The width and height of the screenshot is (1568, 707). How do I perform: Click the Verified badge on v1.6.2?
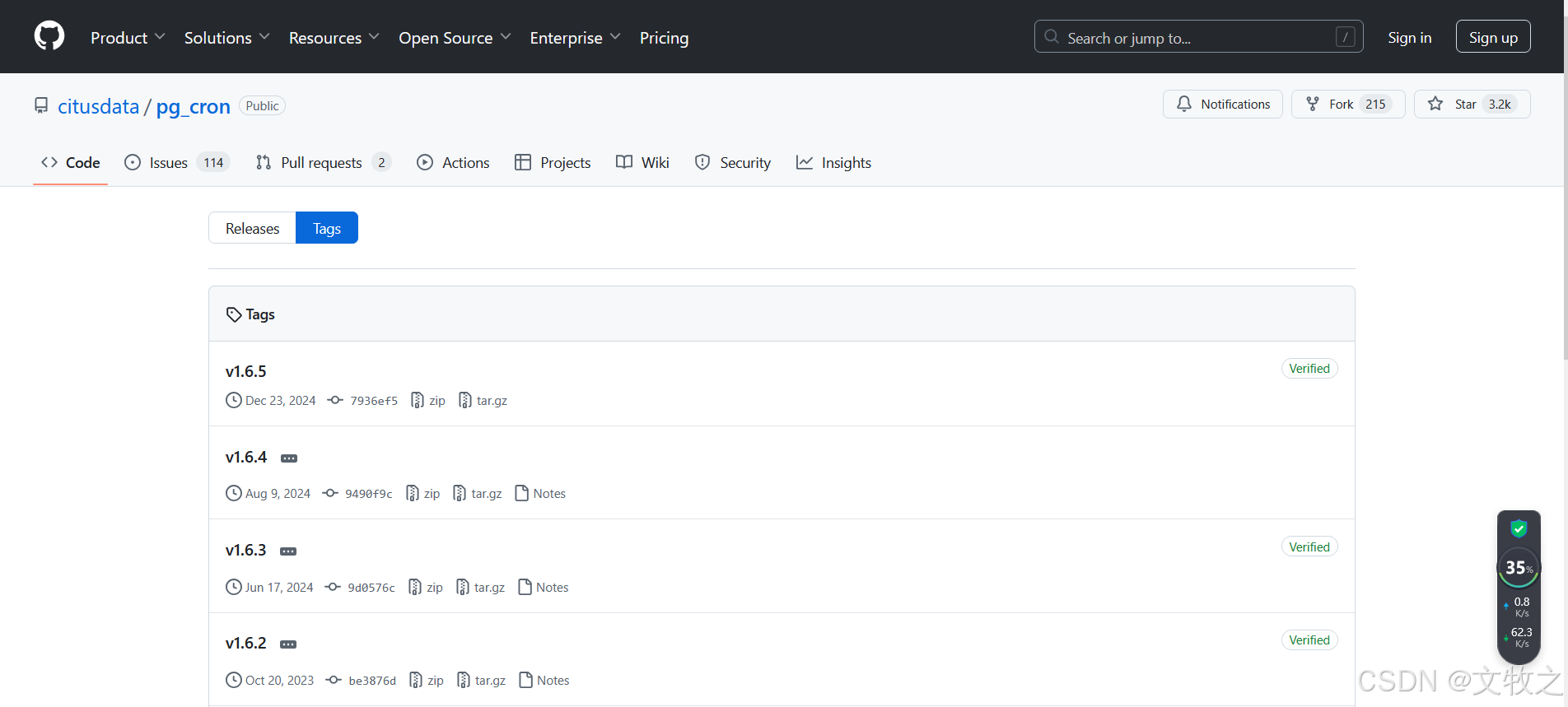point(1309,640)
